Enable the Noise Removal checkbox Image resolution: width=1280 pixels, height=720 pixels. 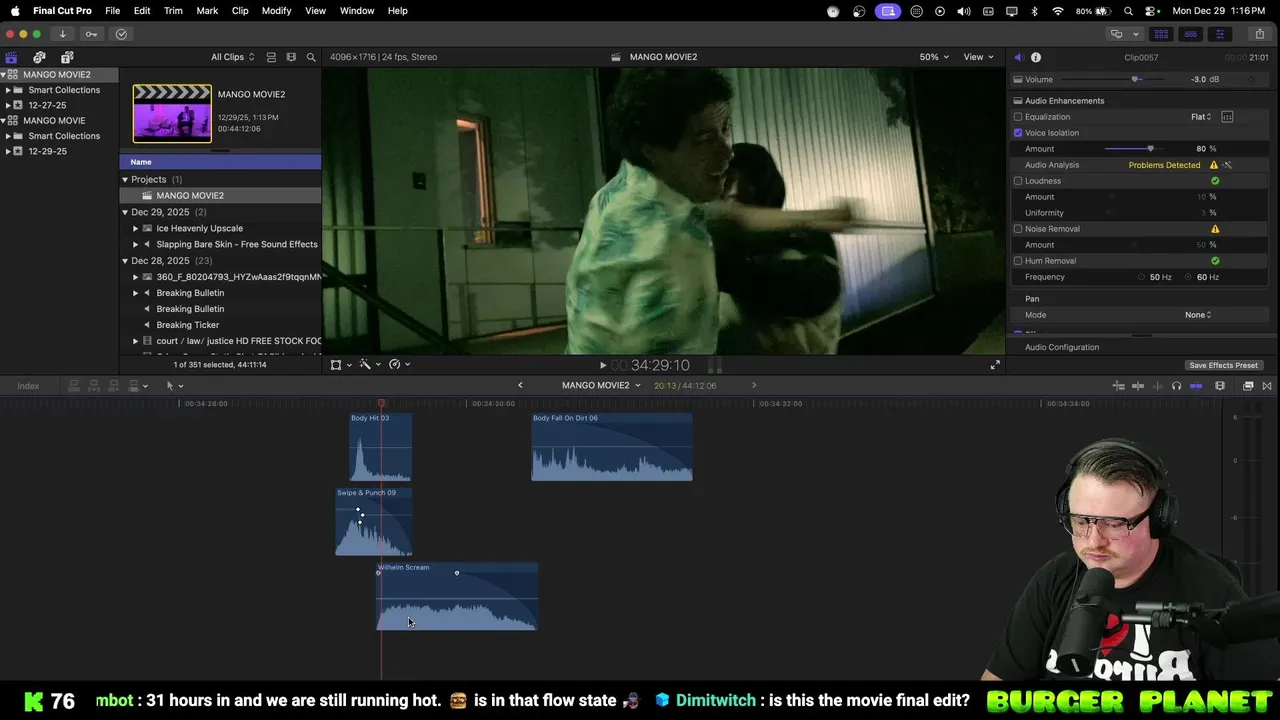click(x=1018, y=229)
